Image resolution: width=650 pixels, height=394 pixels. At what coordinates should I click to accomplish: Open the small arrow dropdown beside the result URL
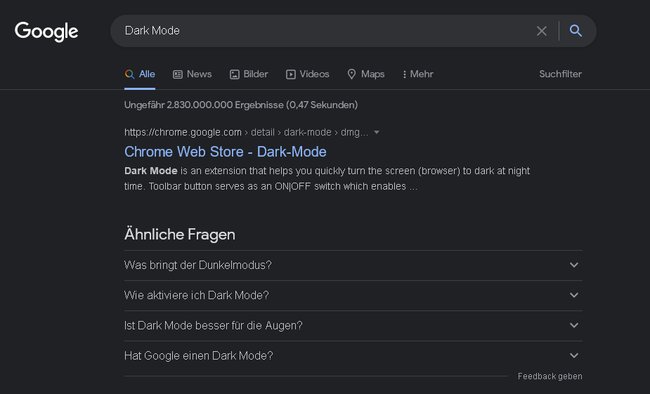(376, 132)
